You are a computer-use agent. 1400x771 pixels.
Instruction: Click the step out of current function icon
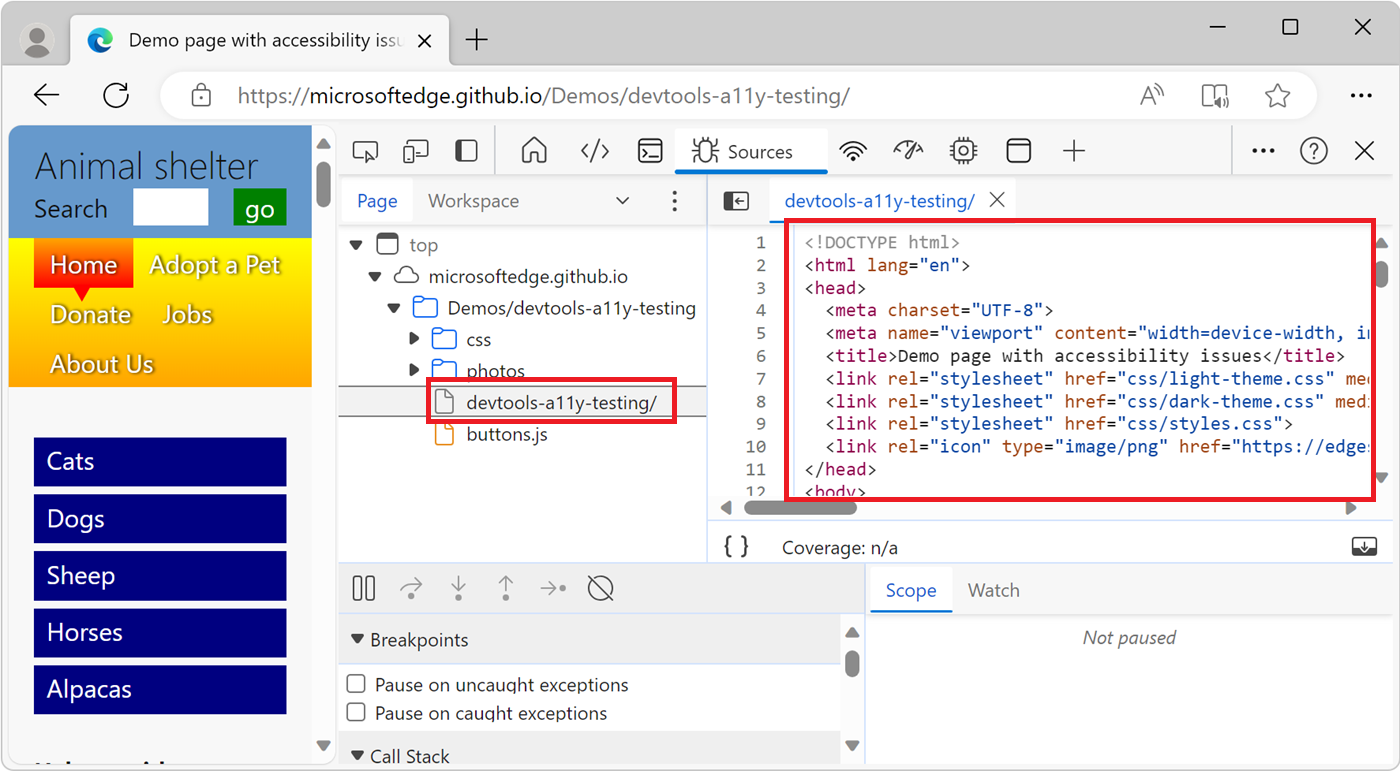[505, 588]
